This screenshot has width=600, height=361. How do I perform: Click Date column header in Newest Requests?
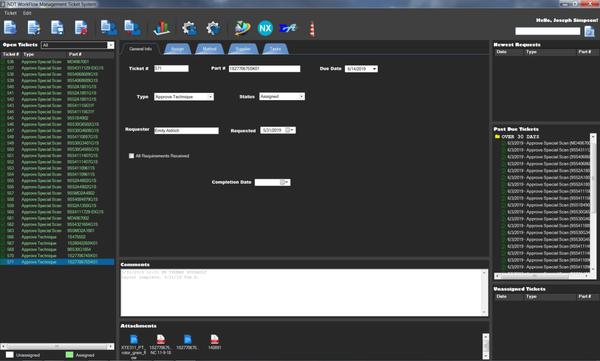509,52
